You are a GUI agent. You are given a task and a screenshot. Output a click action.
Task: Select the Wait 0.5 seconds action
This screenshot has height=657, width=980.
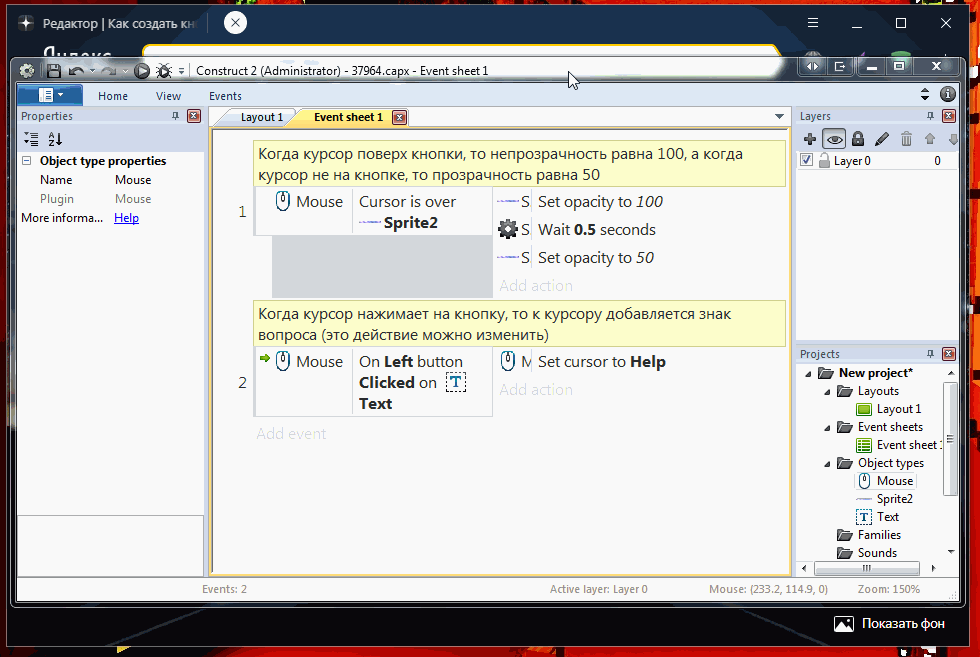click(x=596, y=229)
